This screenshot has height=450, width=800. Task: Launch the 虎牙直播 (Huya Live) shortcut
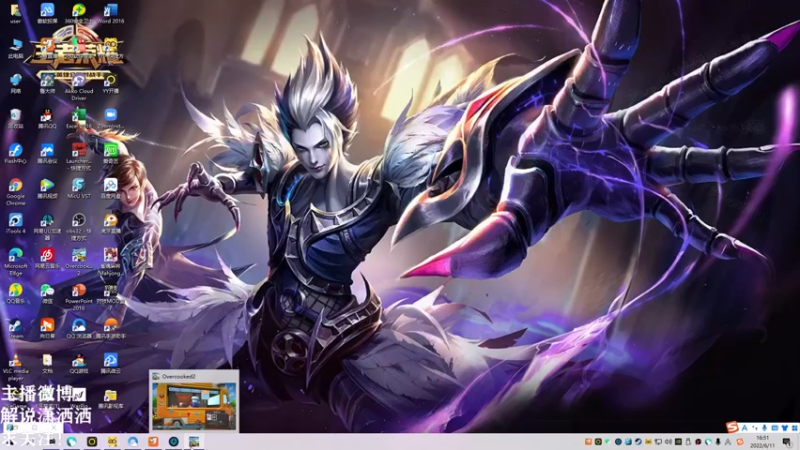tap(110, 223)
